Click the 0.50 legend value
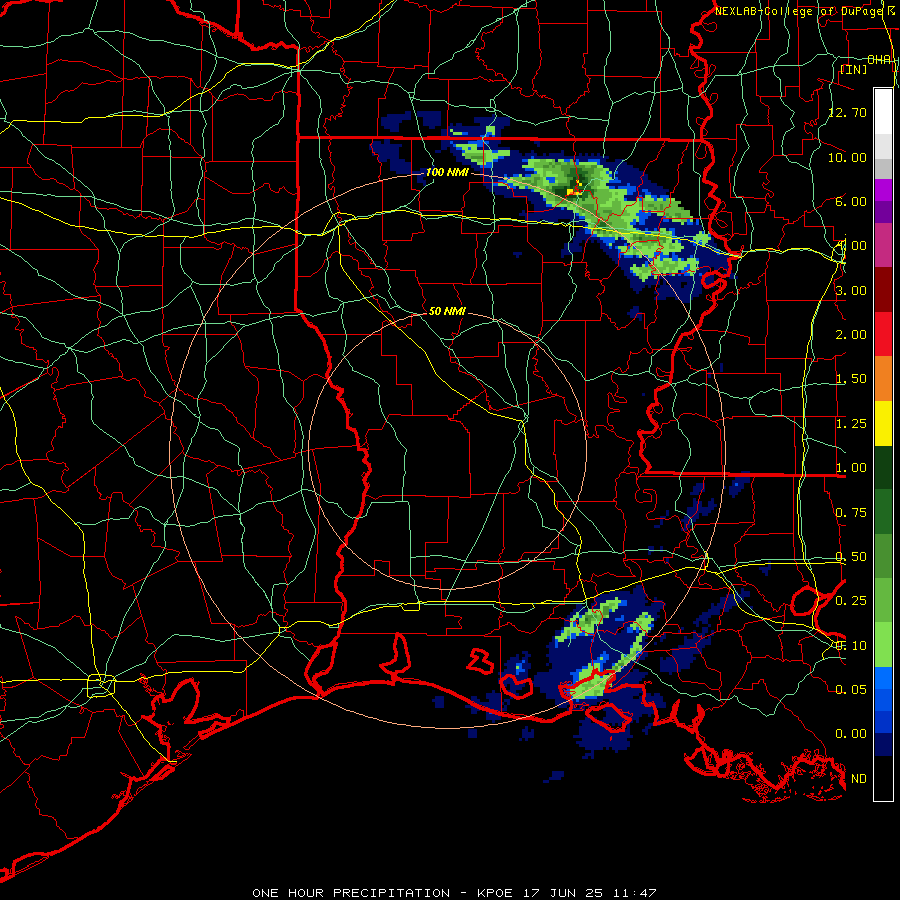 click(x=851, y=557)
